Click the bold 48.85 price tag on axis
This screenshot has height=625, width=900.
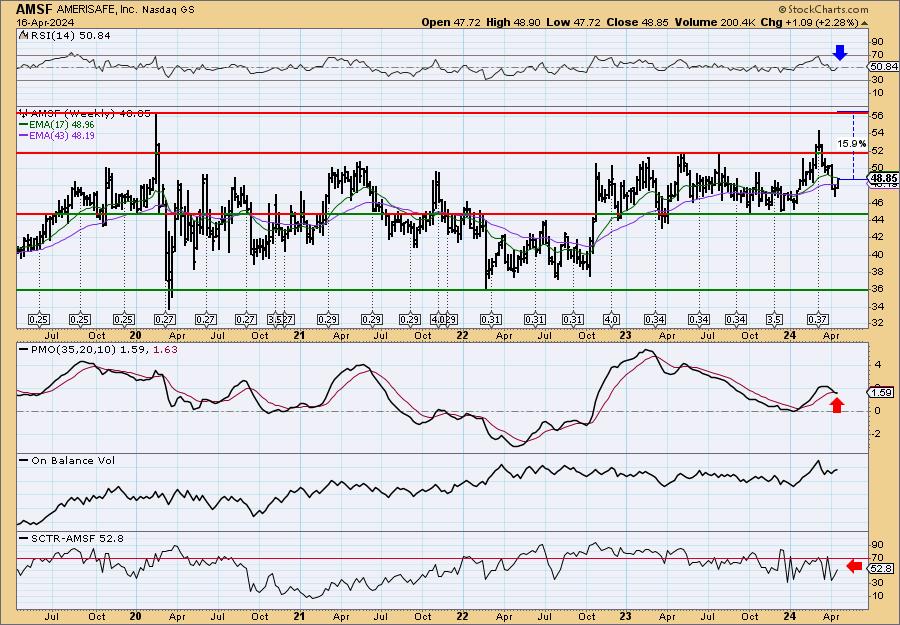883,179
